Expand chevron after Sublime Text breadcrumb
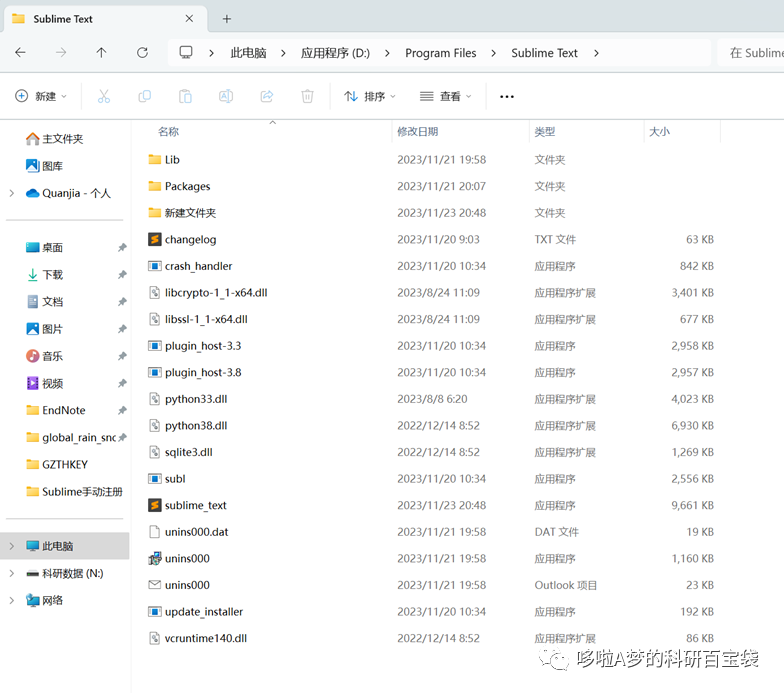The width and height of the screenshot is (784, 693). pos(596,53)
